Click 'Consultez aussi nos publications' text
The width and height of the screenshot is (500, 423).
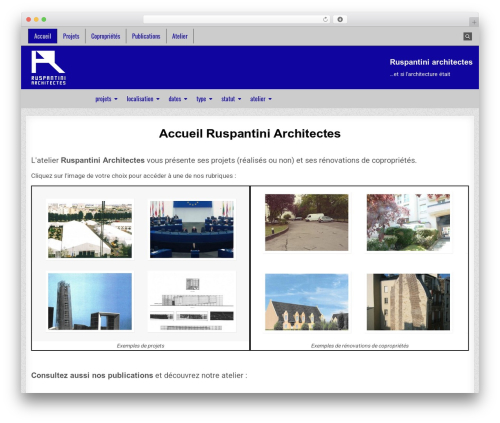(x=92, y=375)
